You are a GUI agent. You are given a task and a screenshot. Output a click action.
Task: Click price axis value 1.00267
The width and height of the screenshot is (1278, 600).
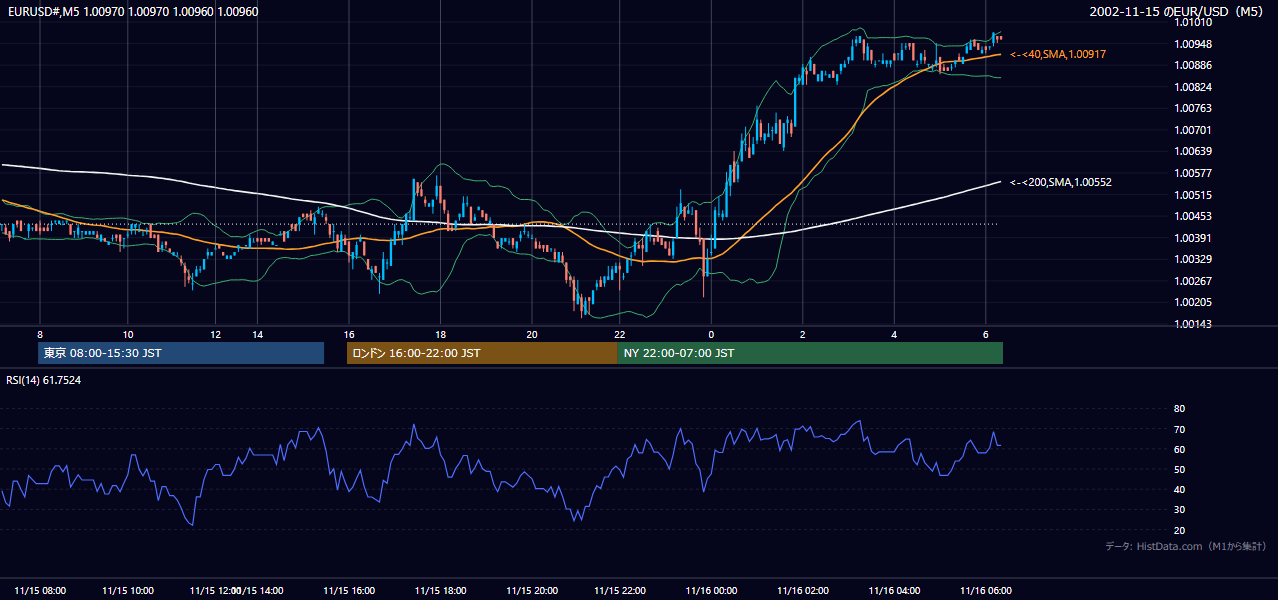pos(1193,281)
